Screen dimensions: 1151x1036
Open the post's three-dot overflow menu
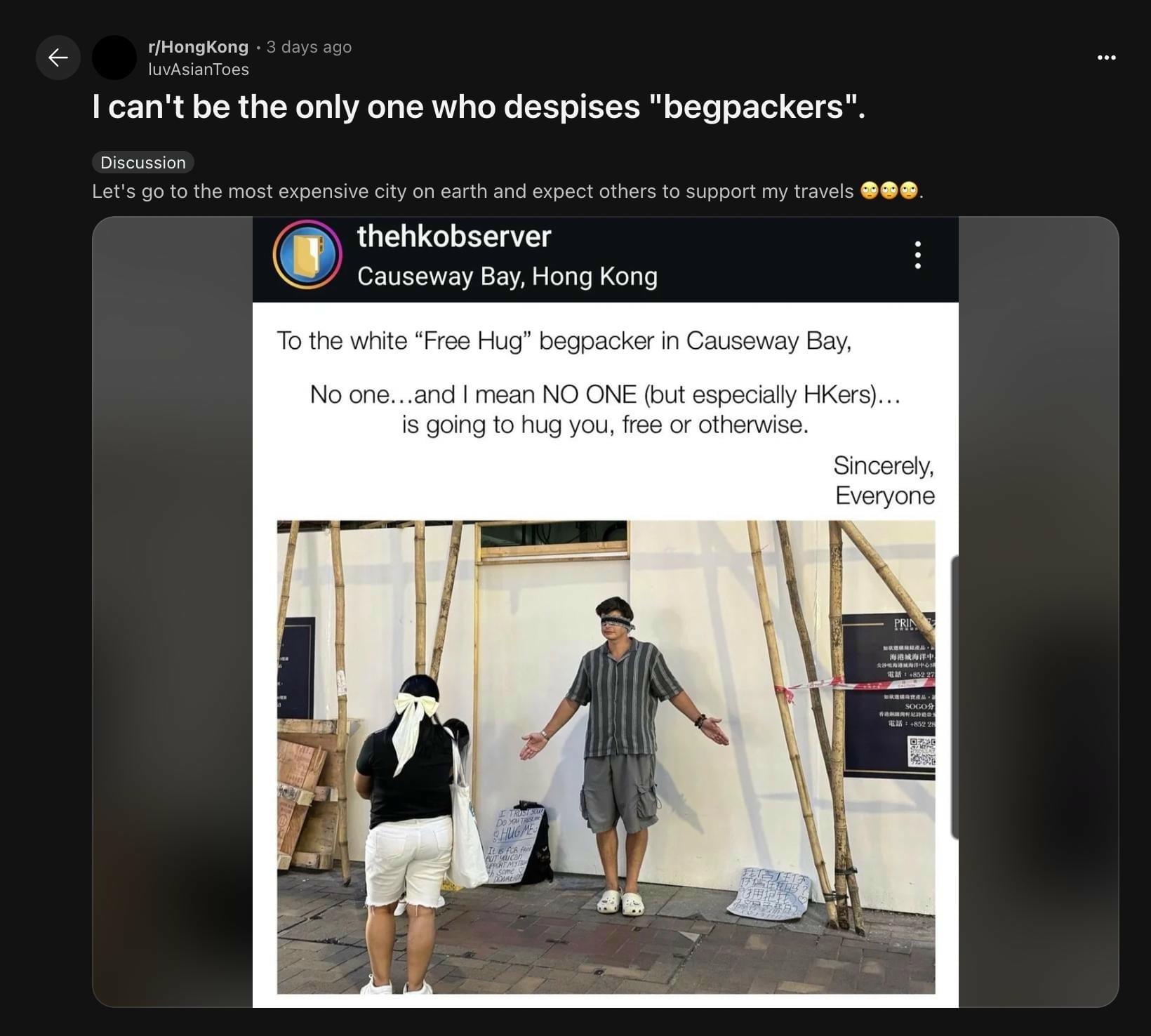click(1106, 58)
